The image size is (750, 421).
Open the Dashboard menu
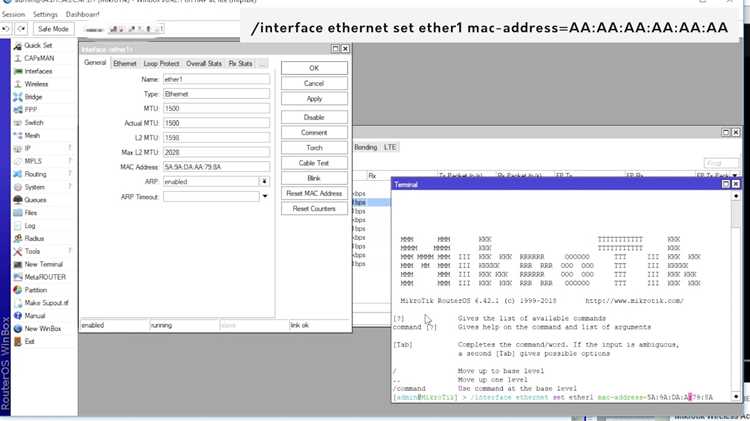[83, 14]
